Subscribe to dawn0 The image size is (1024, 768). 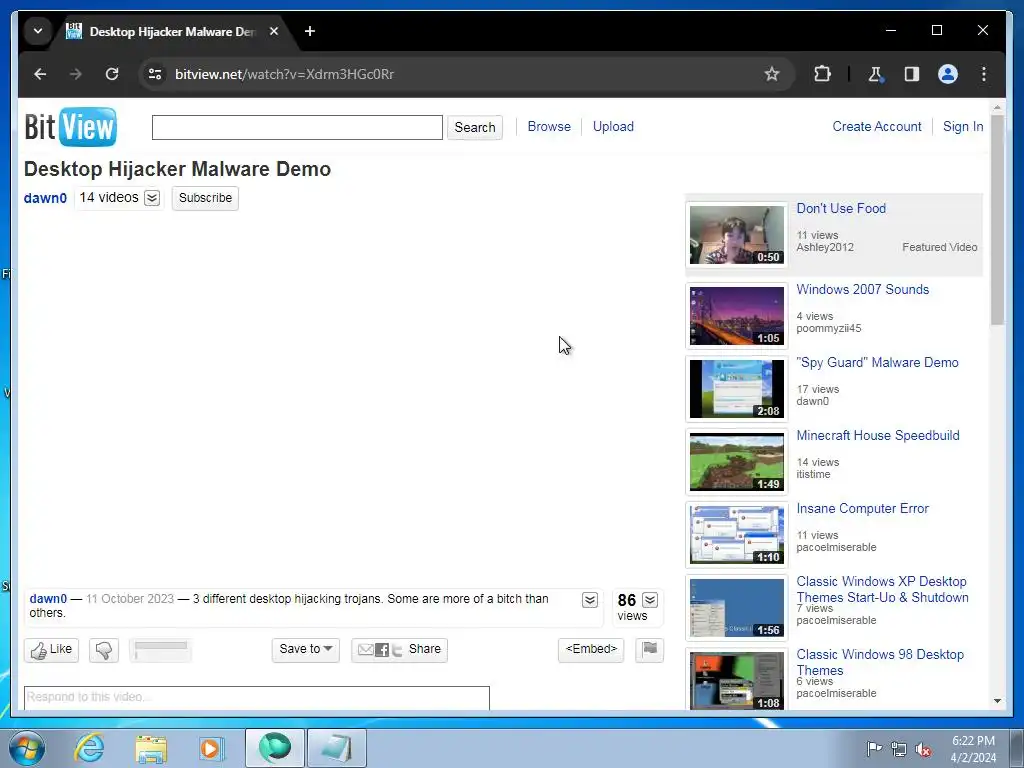(205, 198)
